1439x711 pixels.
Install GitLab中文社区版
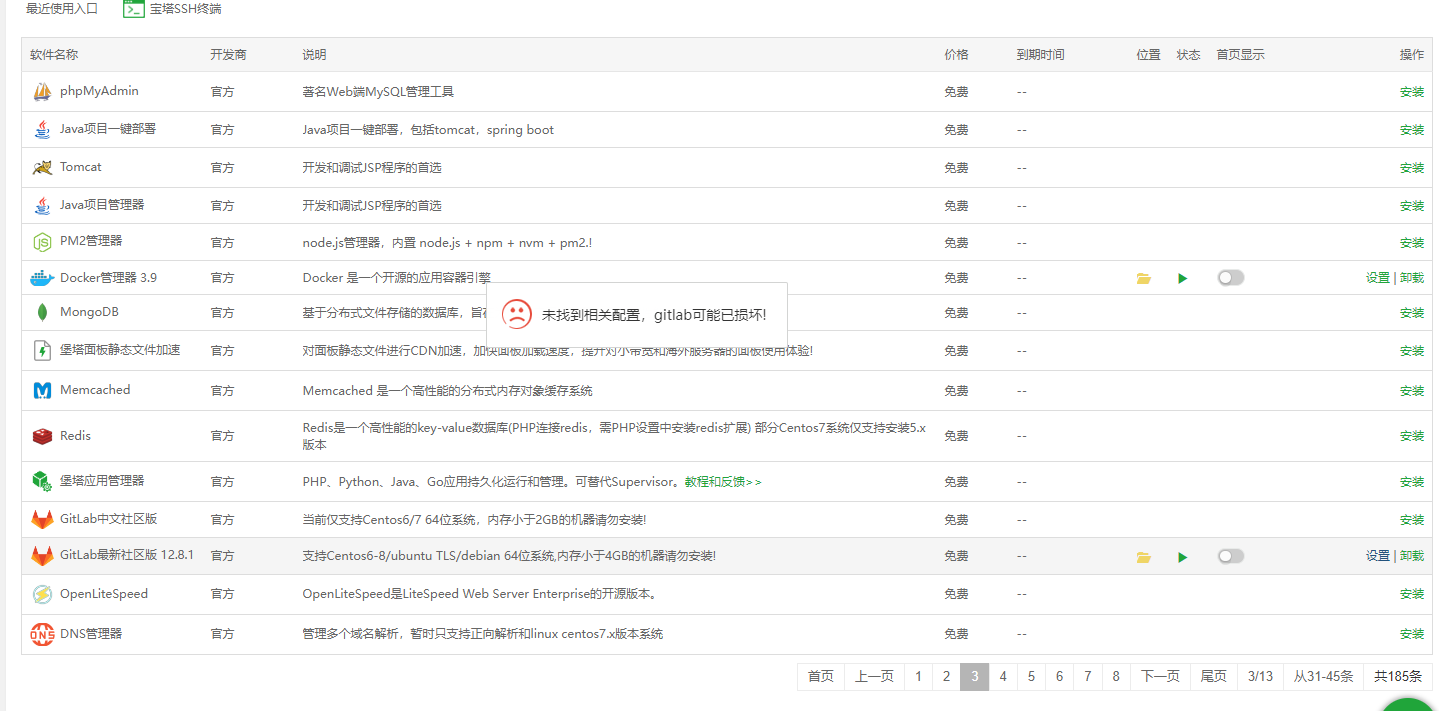point(1412,520)
